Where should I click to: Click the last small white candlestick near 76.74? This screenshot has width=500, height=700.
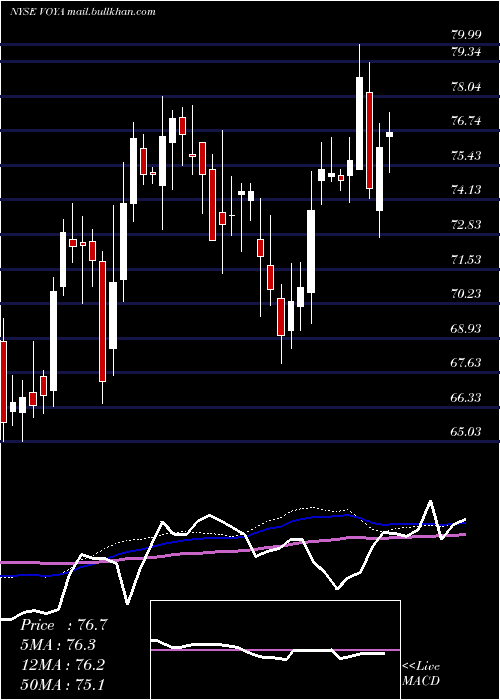coord(389,134)
